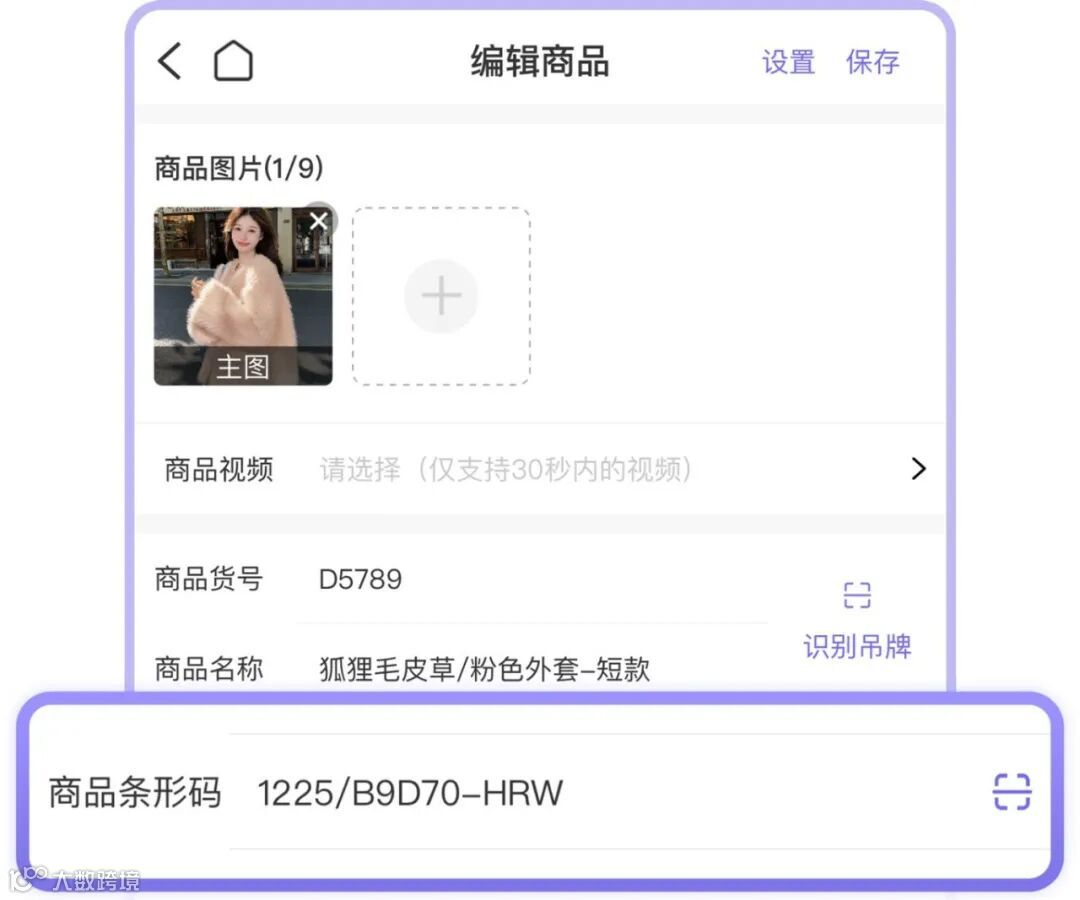Open the product photo thumbnail

point(243,296)
